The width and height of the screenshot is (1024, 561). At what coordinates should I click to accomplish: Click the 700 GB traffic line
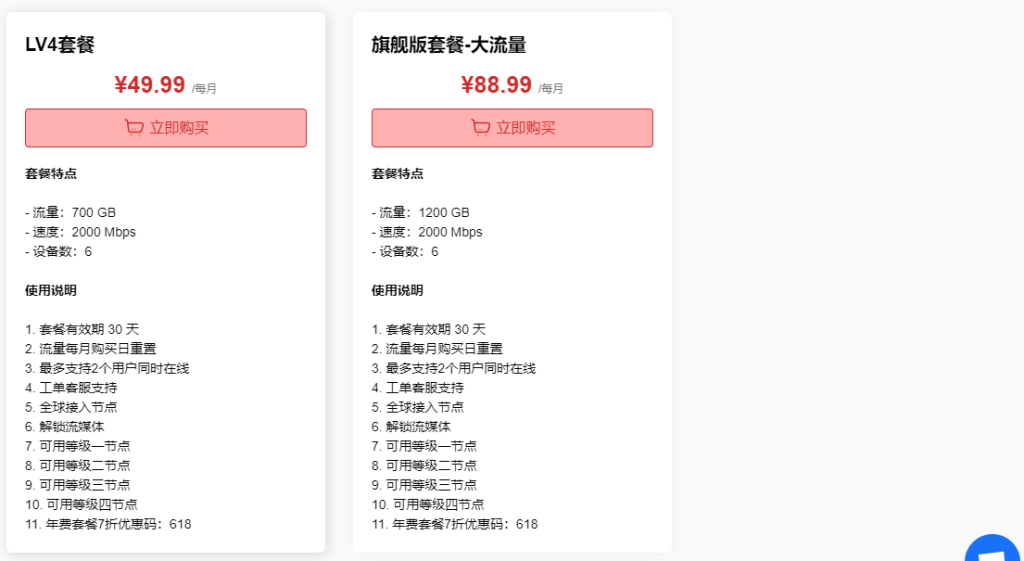(70, 213)
